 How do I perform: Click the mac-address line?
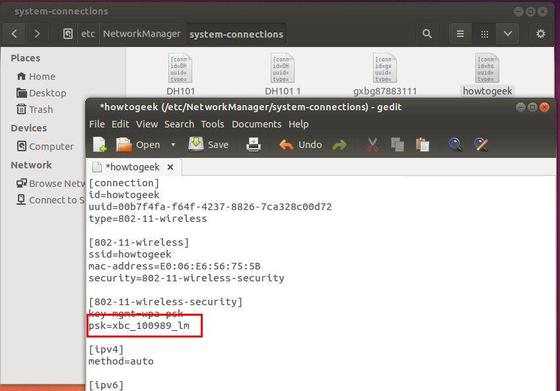[175, 266]
